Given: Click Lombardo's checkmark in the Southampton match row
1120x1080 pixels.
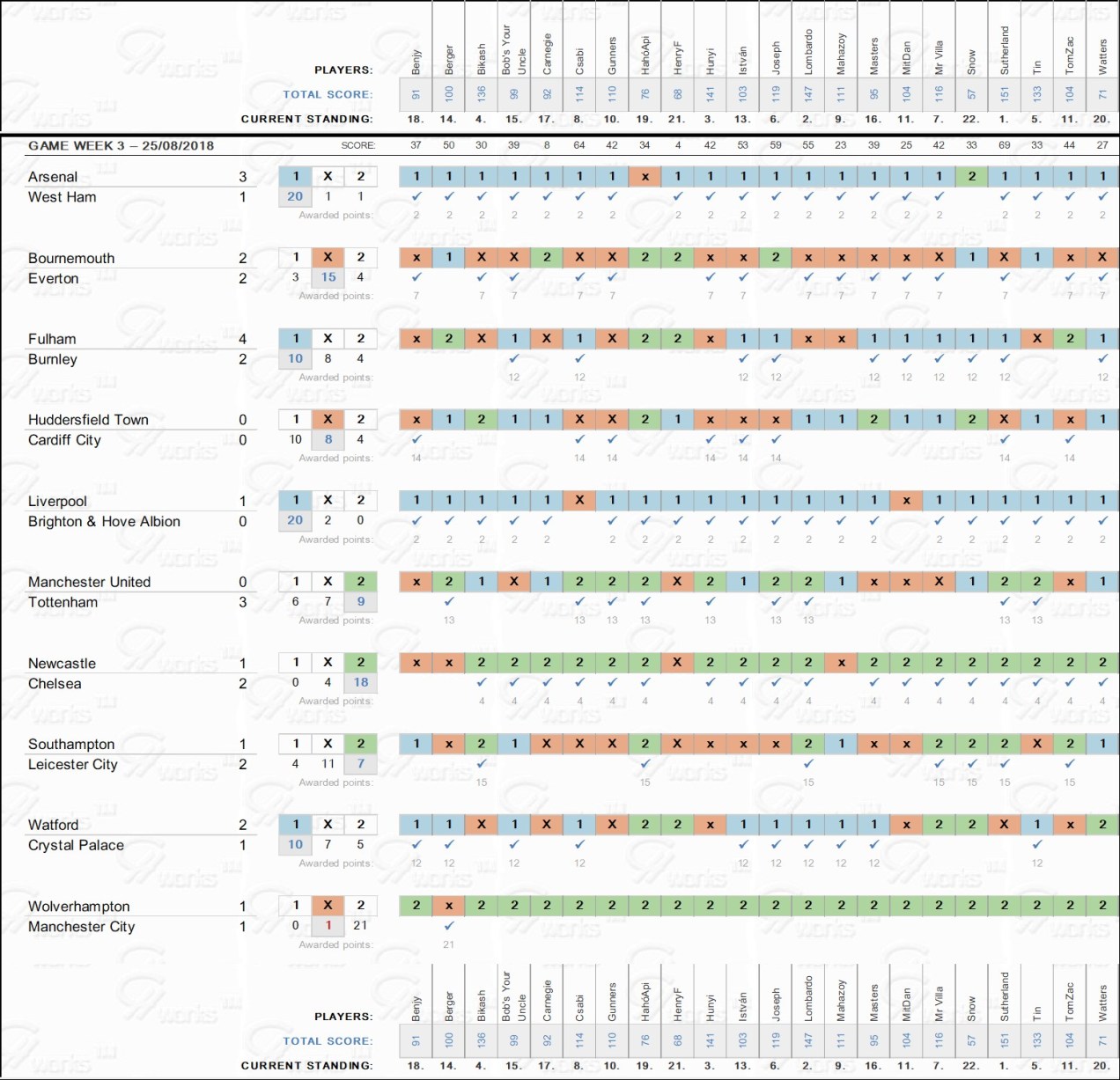Looking at the screenshot, I should pos(808,763).
